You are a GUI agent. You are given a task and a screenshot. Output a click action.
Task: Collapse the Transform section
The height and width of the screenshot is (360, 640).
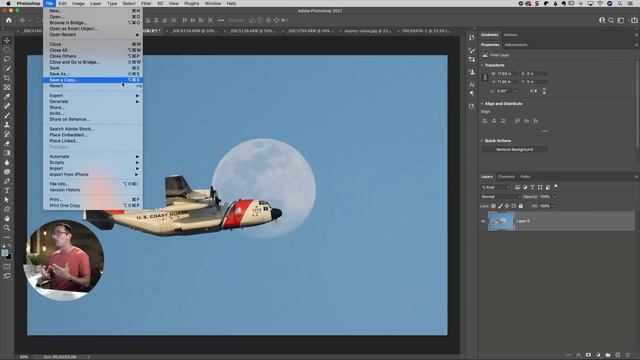482,65
